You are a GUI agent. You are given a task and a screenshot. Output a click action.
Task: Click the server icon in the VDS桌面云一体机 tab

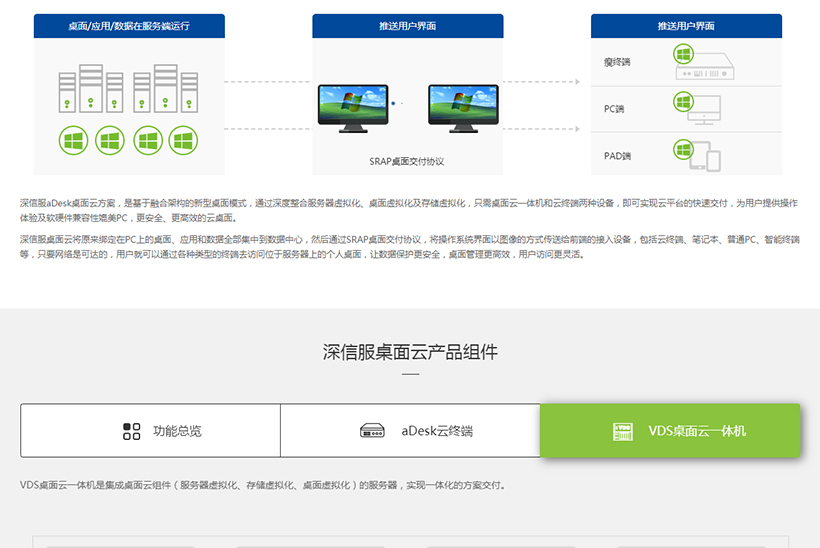(x=623, y=431)
